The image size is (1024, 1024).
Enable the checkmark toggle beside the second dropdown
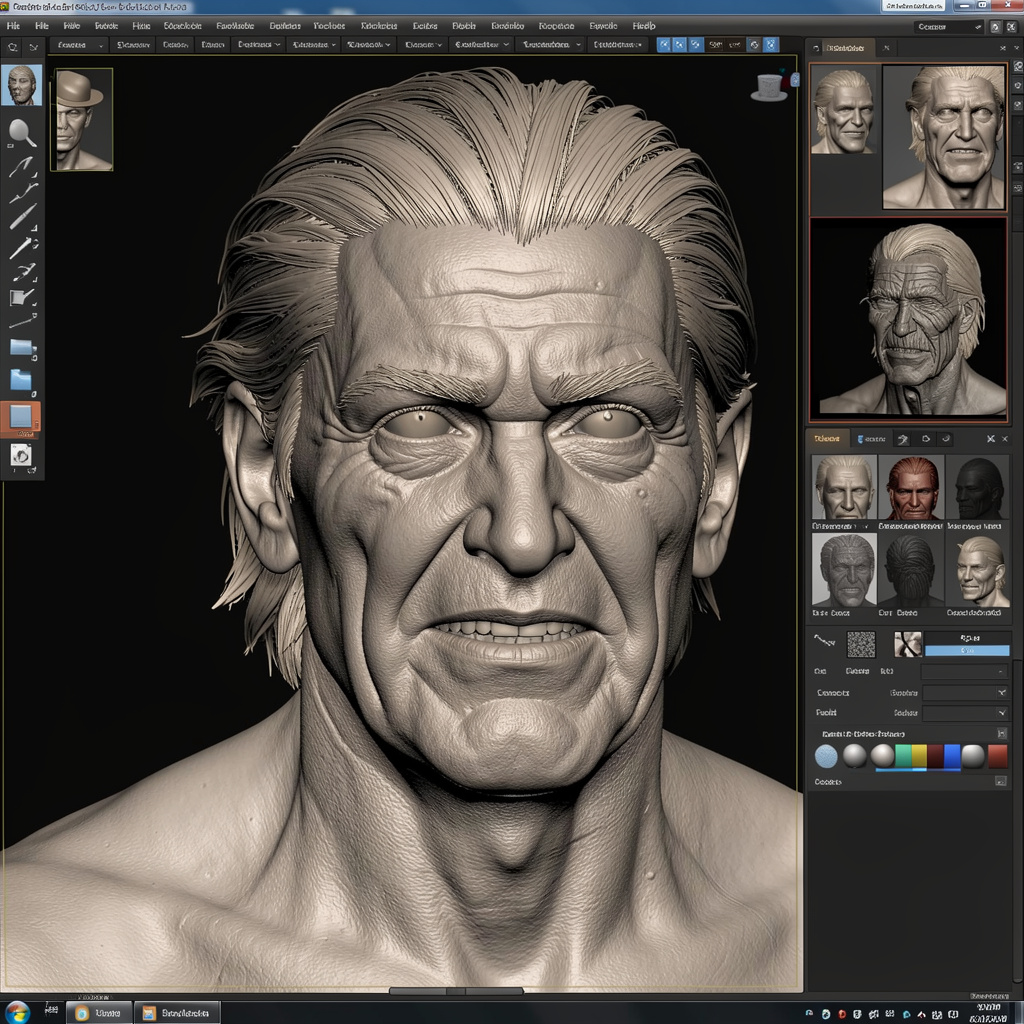click(x=1002, y=693)
